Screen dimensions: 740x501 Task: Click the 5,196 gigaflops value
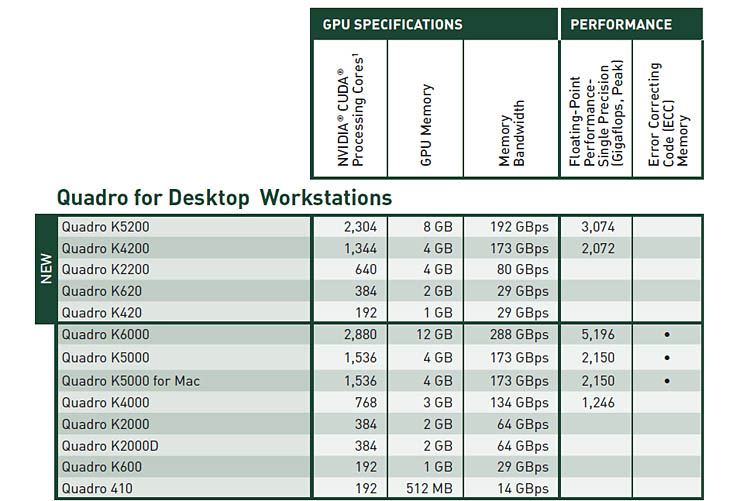597,336
